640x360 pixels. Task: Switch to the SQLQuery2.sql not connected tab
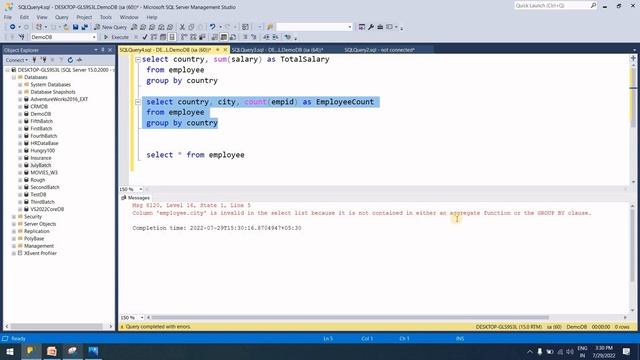(x=380, y=50)
